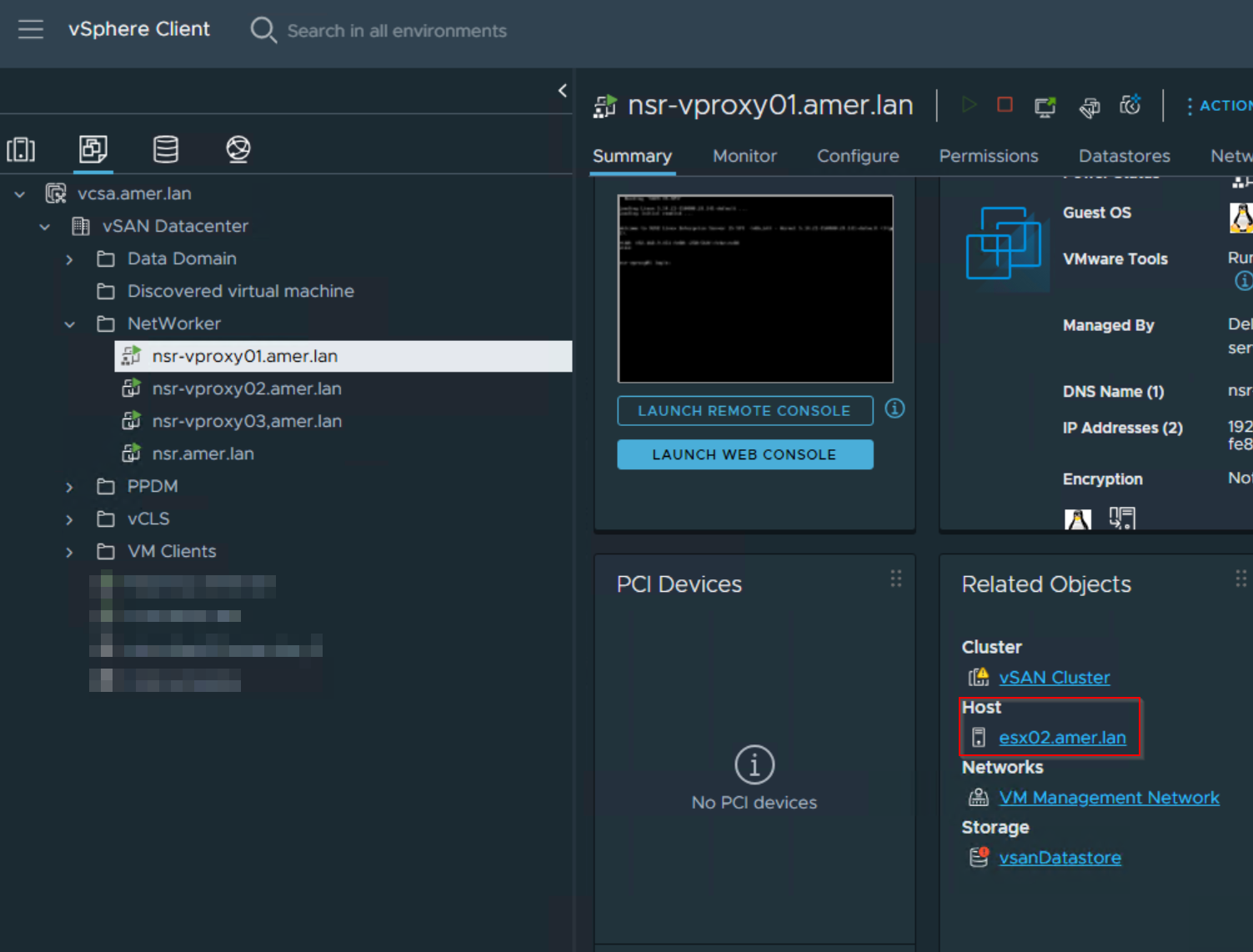This screenshot has height=952, width=1253.
Task: Select the VMs and Templates inventory icon
Action: (93, 150)
